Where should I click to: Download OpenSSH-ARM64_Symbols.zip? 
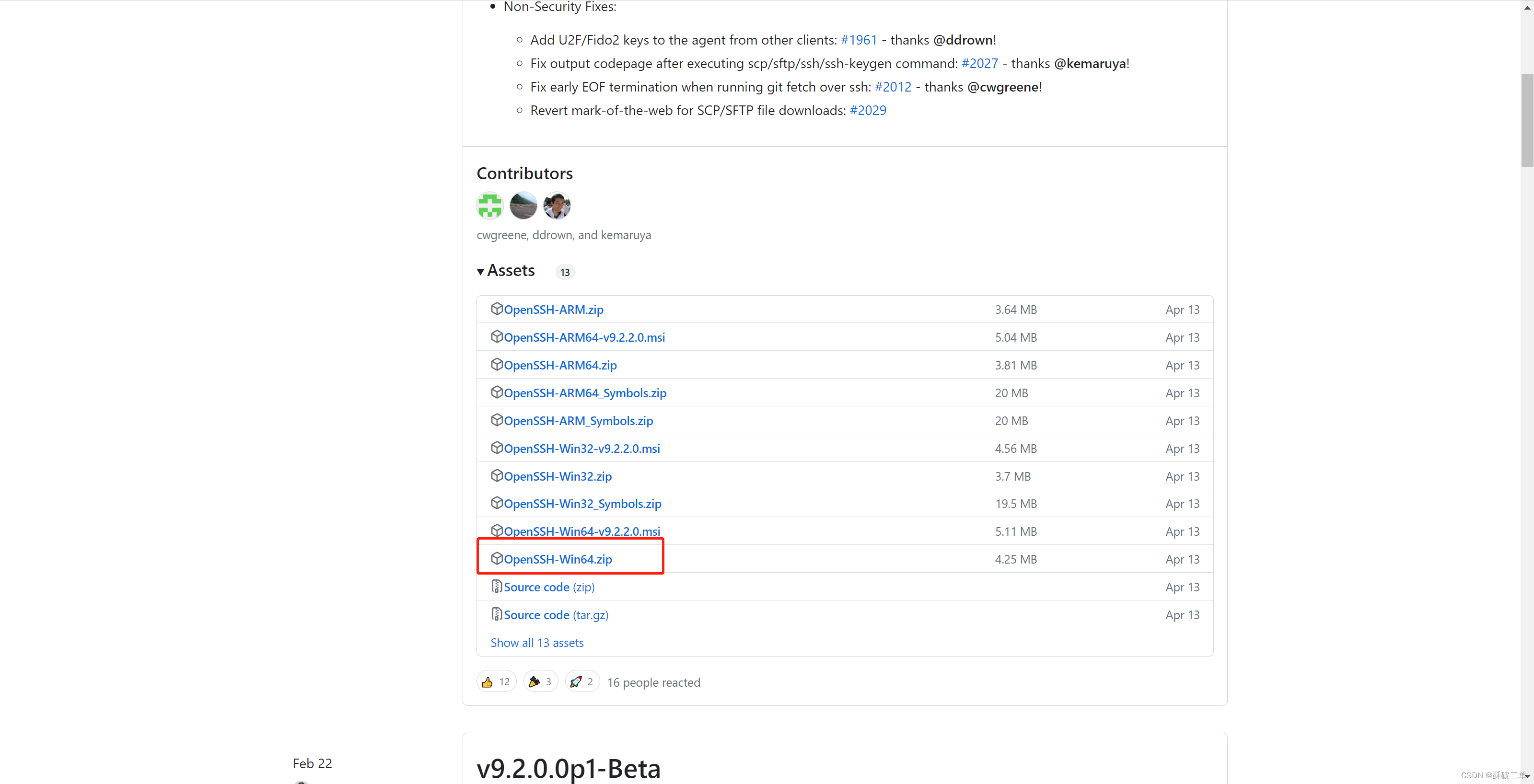(x=585, y=393)
